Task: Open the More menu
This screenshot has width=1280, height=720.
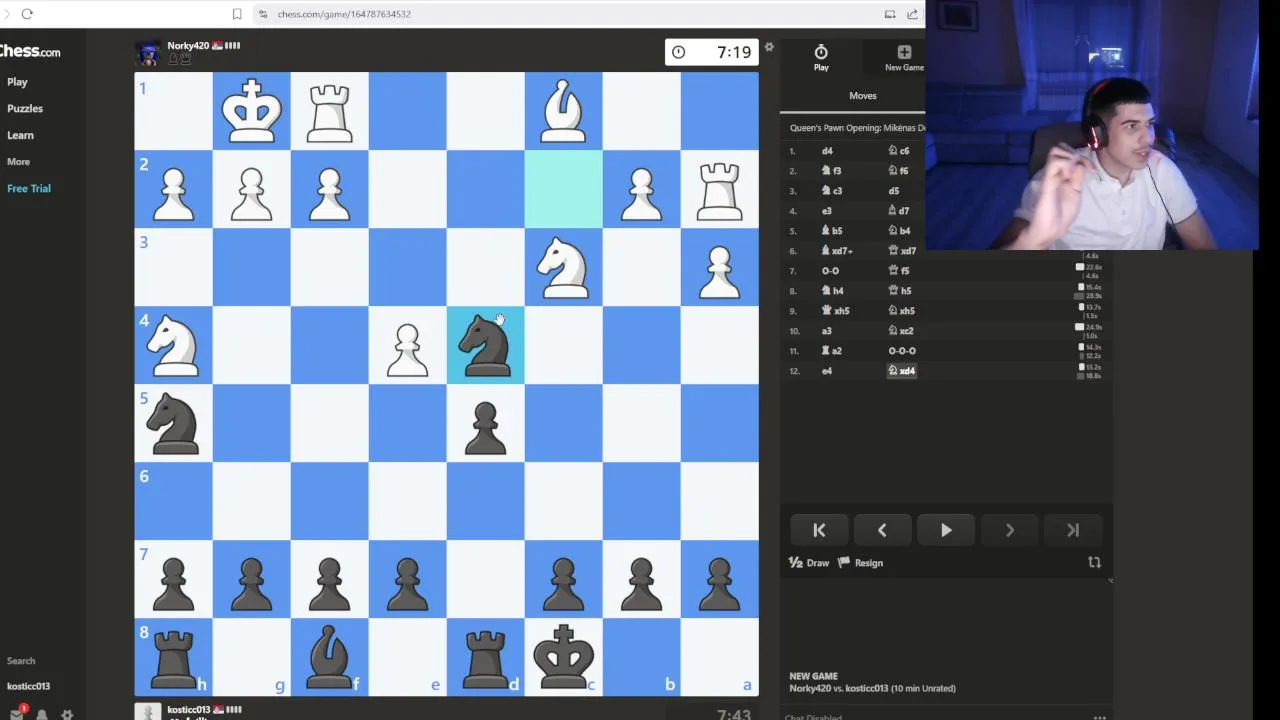Action: [18, 161]
